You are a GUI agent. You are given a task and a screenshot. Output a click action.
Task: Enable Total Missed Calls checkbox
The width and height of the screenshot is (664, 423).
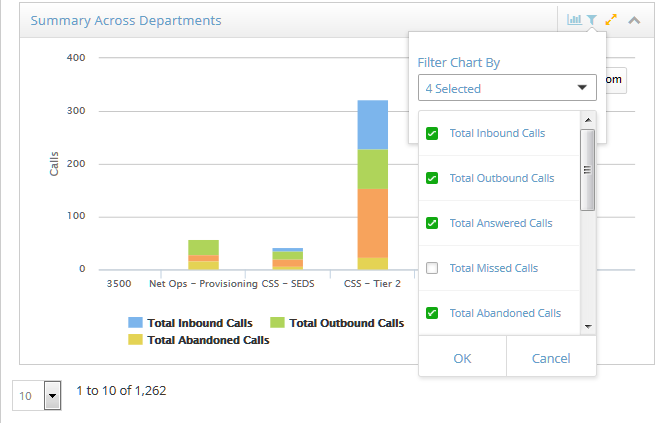tap(432, 268)
